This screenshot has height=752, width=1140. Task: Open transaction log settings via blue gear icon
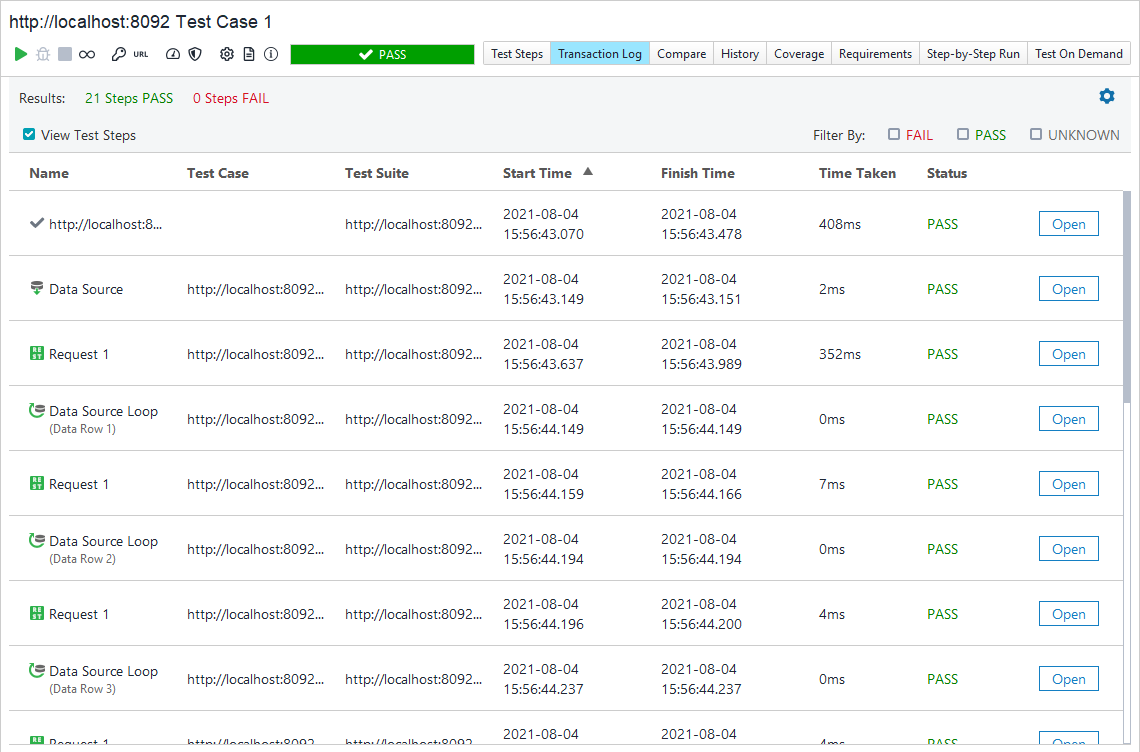1106,96
